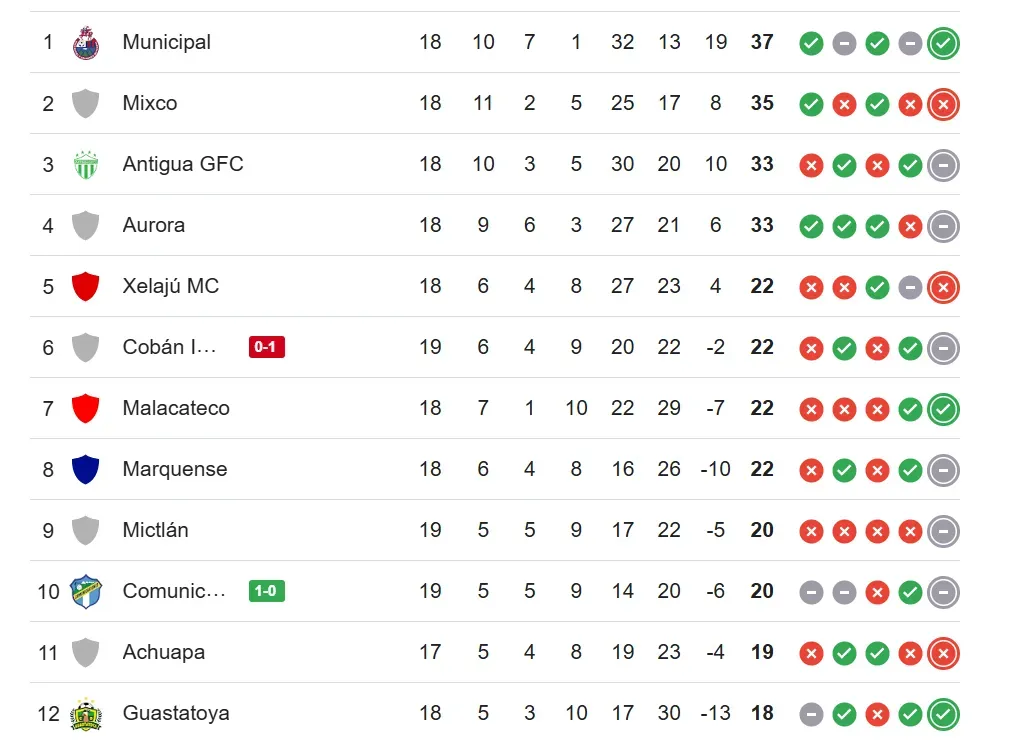
Task: Click the Malacateco red shield icon
Action: (86, 409)
